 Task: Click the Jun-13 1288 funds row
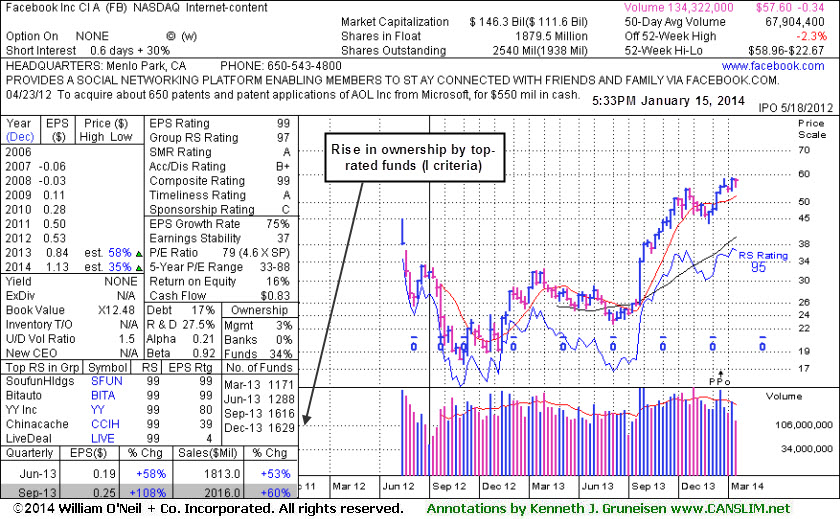(259, 399)
